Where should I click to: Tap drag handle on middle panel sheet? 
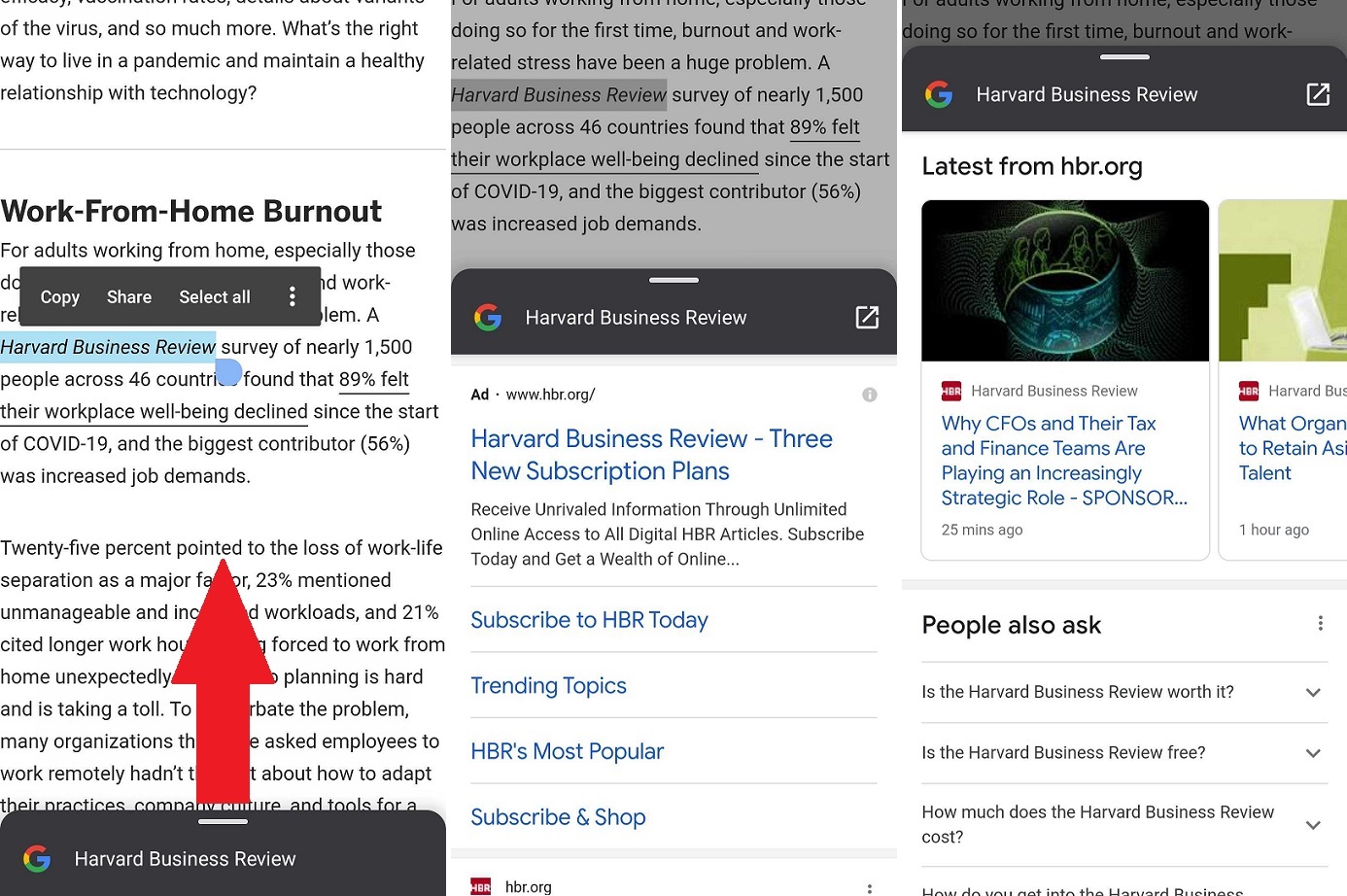tap(673, 280)
